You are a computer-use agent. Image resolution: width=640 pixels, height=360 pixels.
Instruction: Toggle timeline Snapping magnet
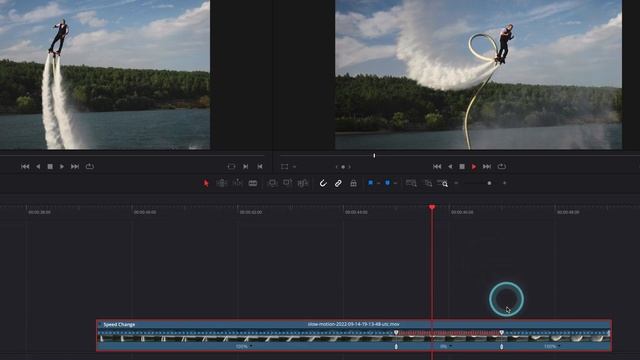[x=323, y=183]
